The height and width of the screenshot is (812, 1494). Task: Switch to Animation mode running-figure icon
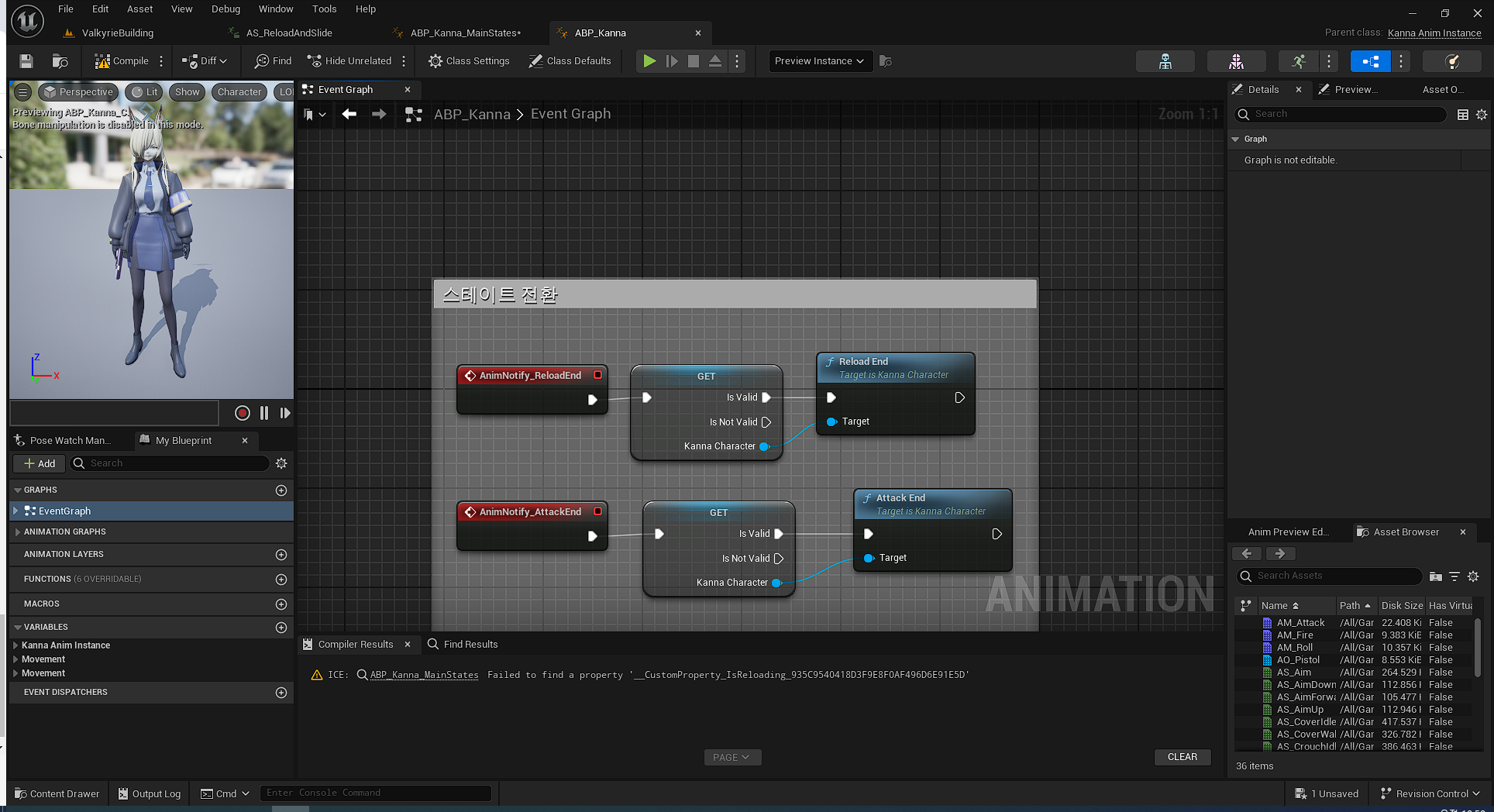point(1300,61)
